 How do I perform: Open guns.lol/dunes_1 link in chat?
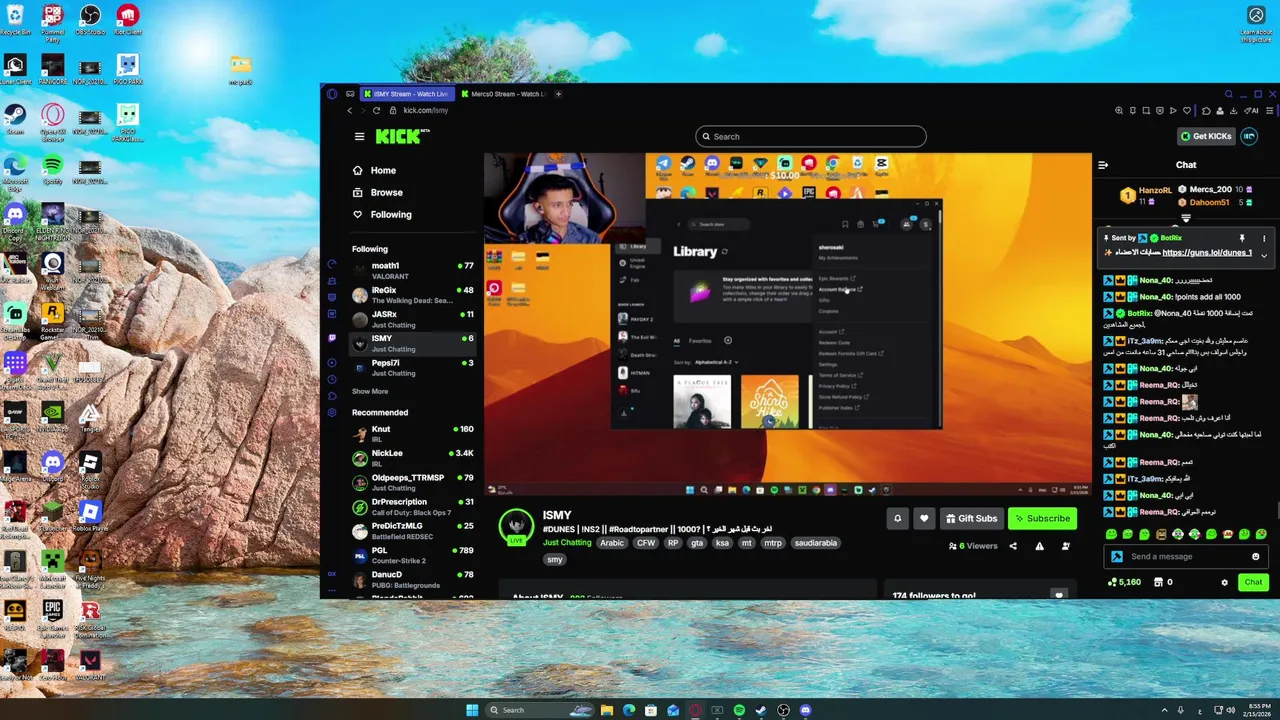click(x=1207, y=253)
